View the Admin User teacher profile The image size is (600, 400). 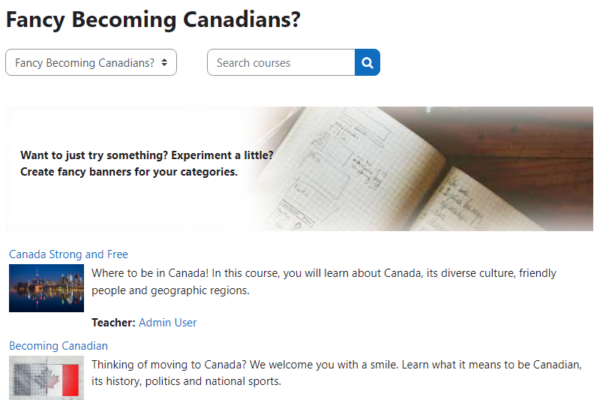(x=168, y=322)
